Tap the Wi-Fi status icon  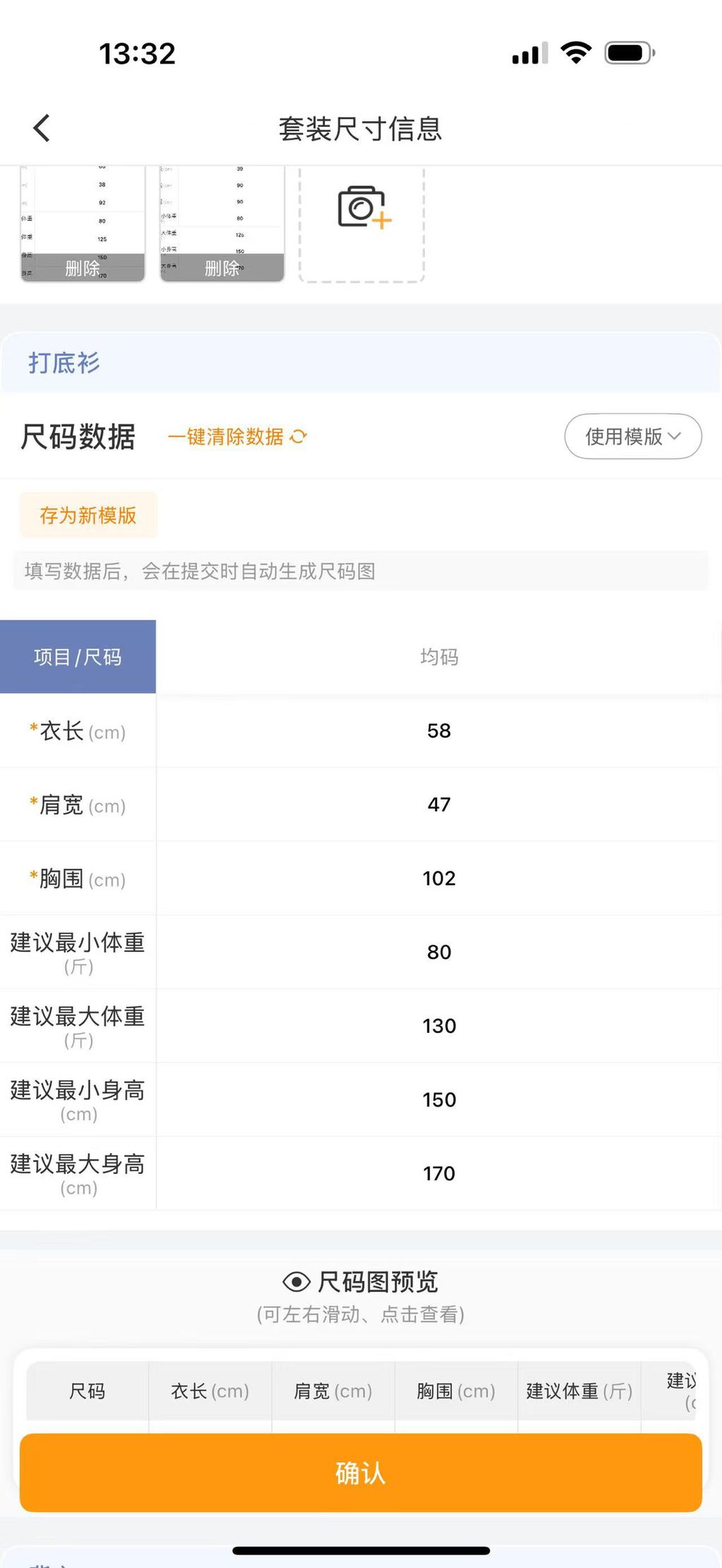575,53
